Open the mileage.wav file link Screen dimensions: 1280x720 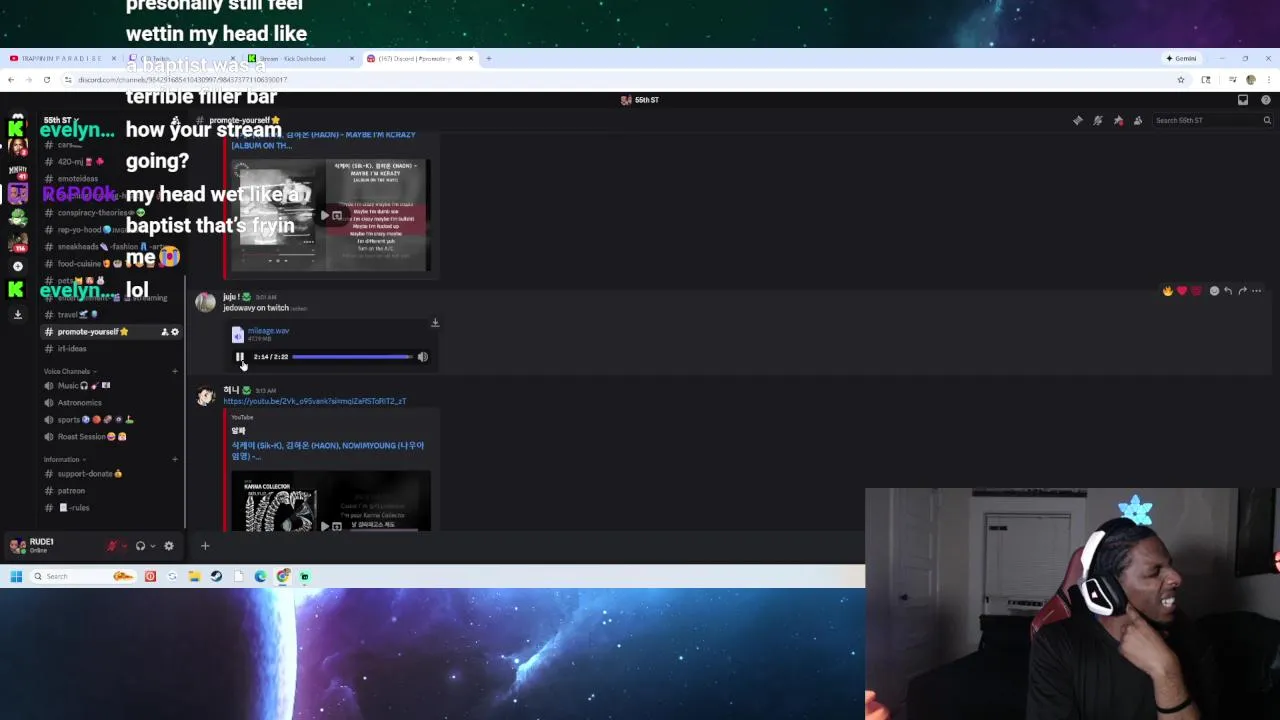coord(268,331)
